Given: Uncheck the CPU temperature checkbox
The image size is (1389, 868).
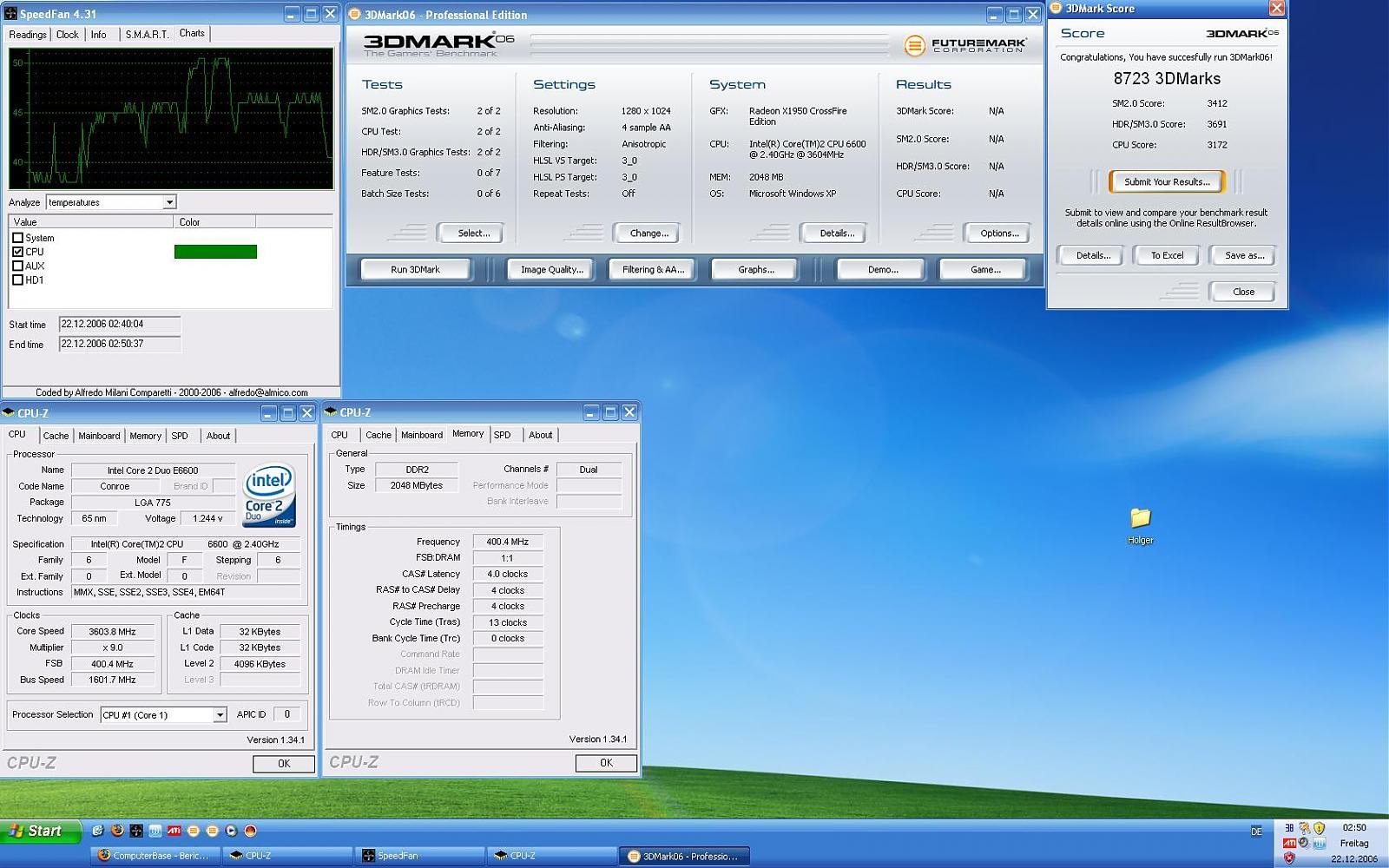Looking at the screenshot, I should 17,252.
